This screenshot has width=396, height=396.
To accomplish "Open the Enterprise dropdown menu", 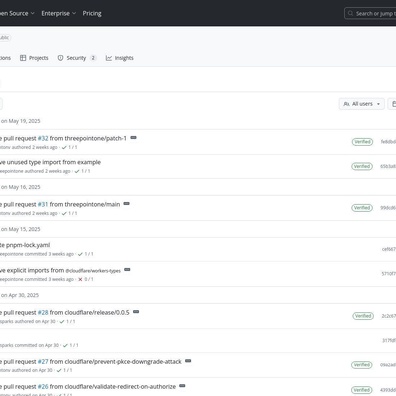I will tap(59, 13).
